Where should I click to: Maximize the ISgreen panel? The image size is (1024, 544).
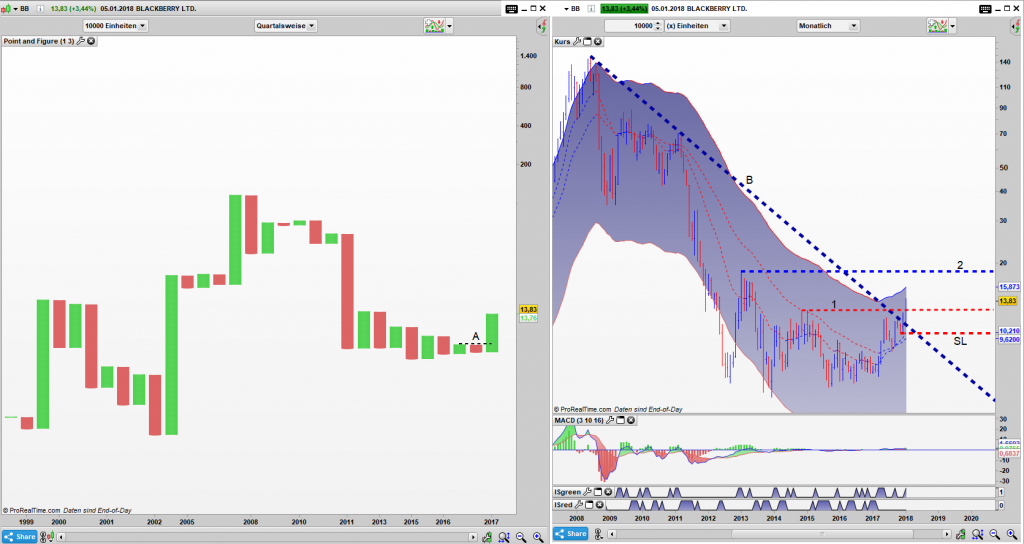click(598, 492)
